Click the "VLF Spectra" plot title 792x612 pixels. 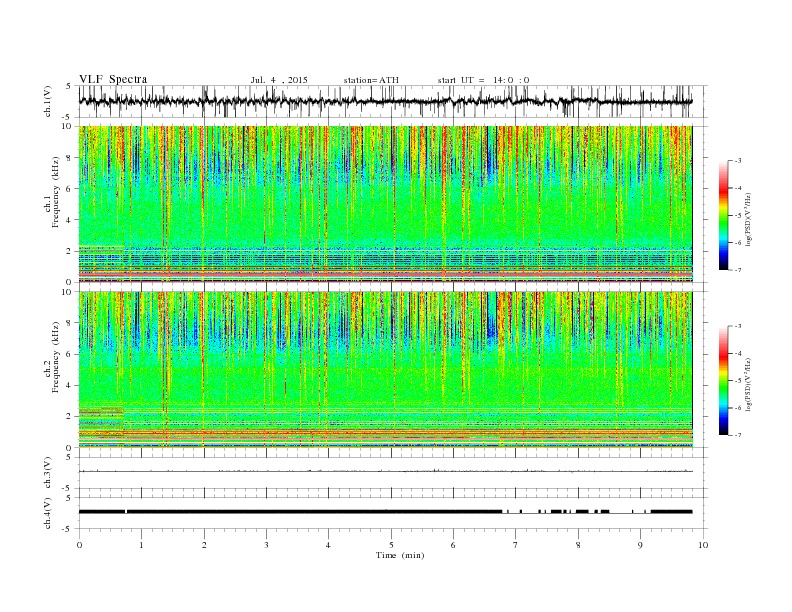click(113, 79)
